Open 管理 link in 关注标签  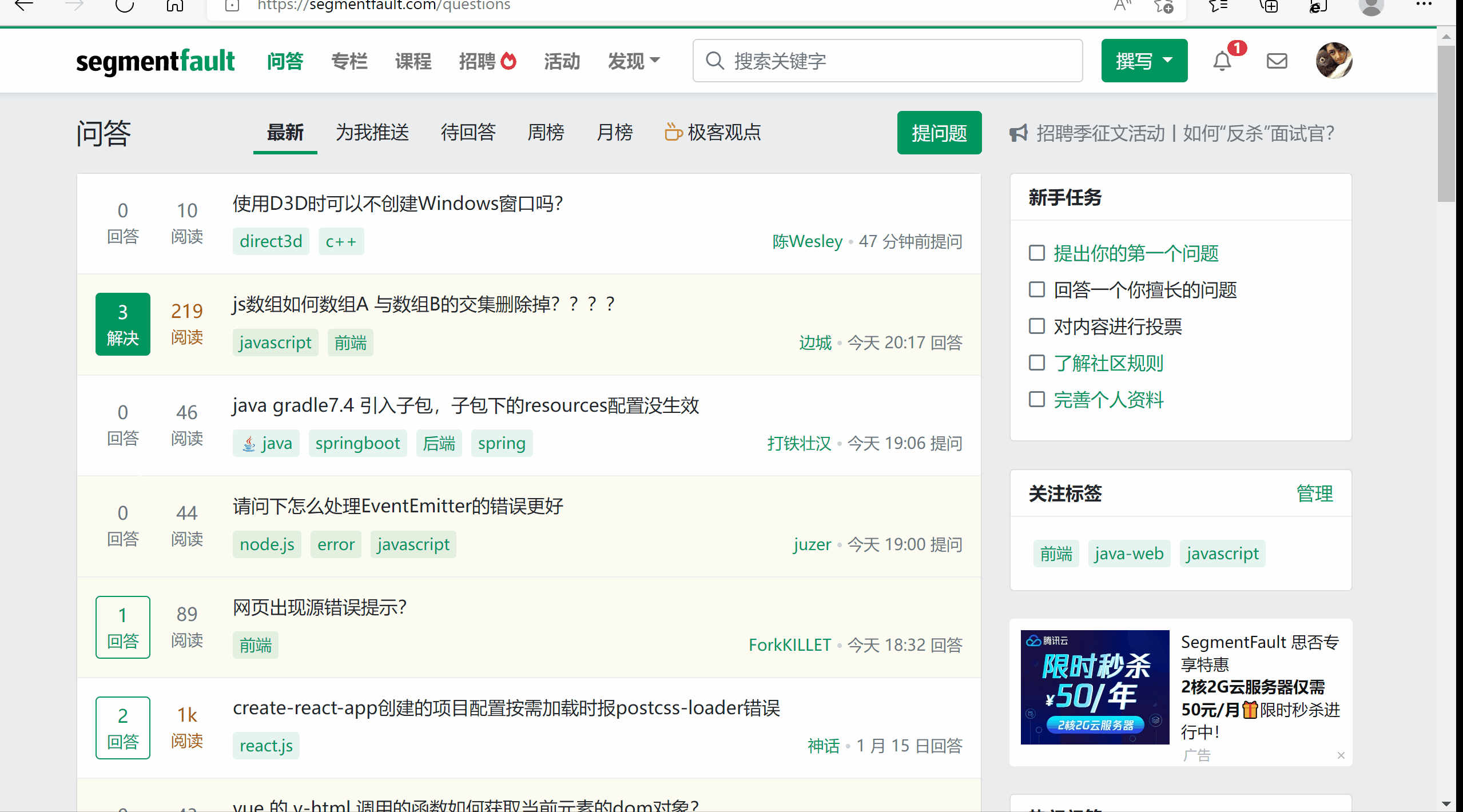tap(1314, 493)
